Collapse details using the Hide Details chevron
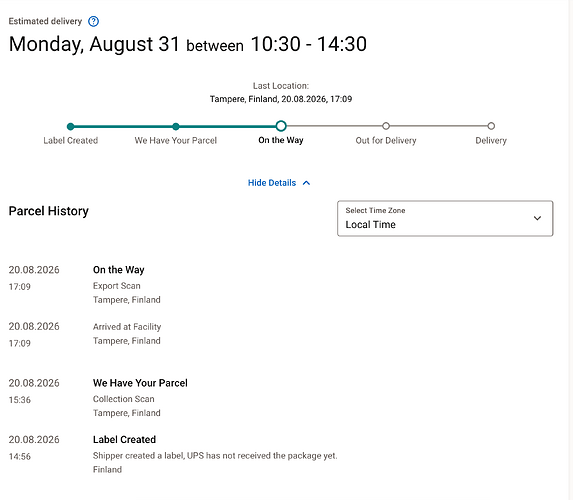 tap(306, 183)
